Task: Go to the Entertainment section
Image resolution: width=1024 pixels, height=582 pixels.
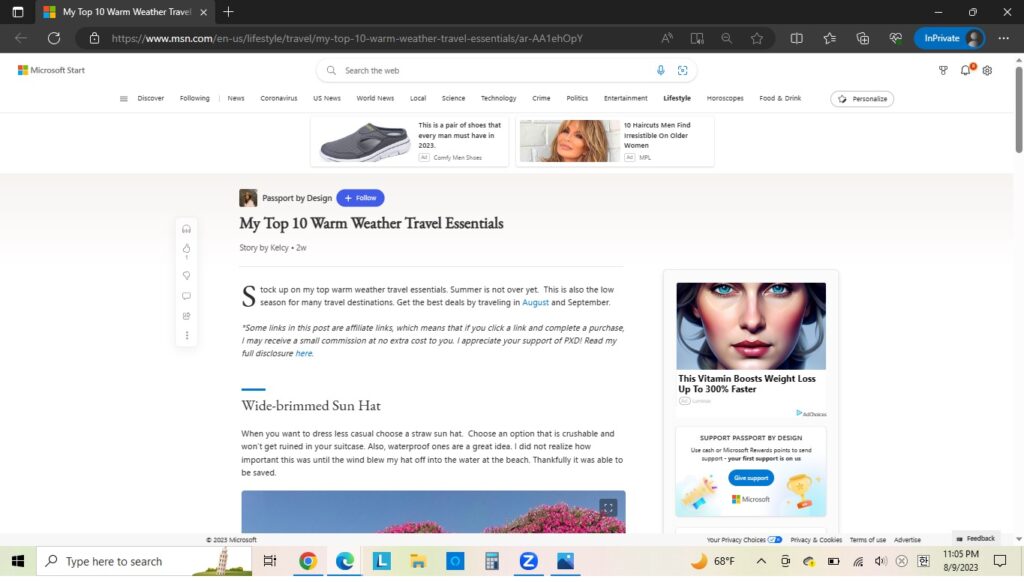Action: pos(625,99)
